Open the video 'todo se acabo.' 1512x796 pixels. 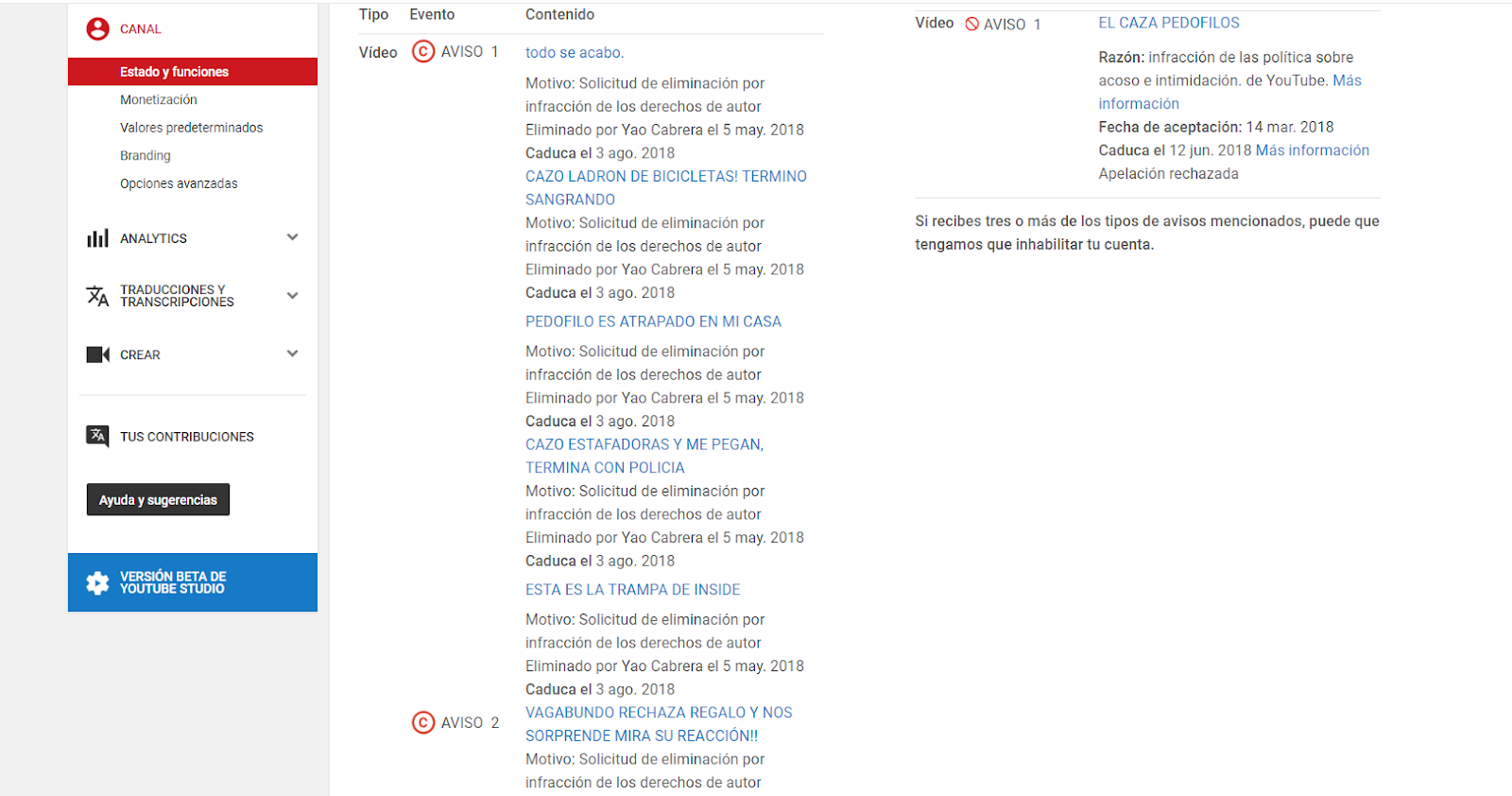[x=575, y=53]
